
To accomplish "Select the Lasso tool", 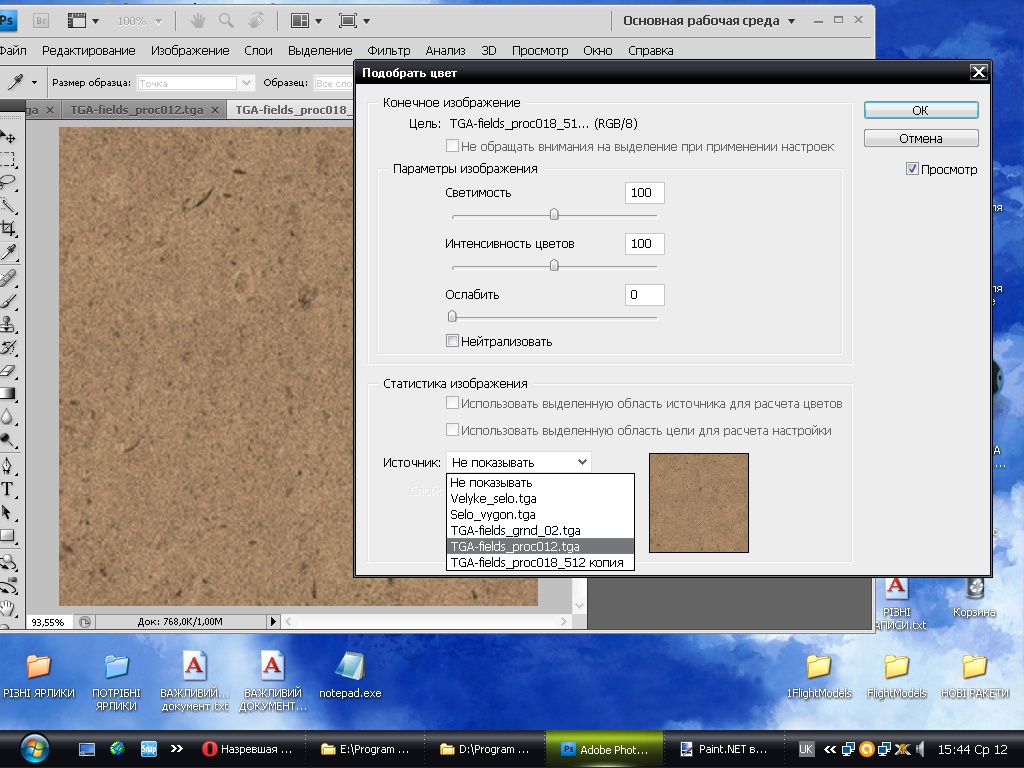I will (8, 182).
